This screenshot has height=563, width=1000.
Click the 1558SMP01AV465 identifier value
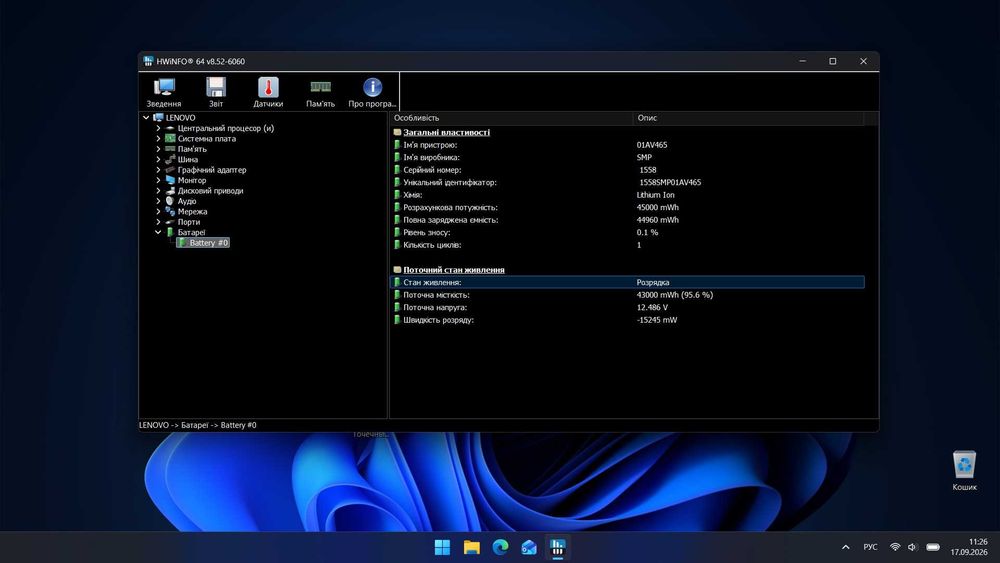click(x=670, y=182)
